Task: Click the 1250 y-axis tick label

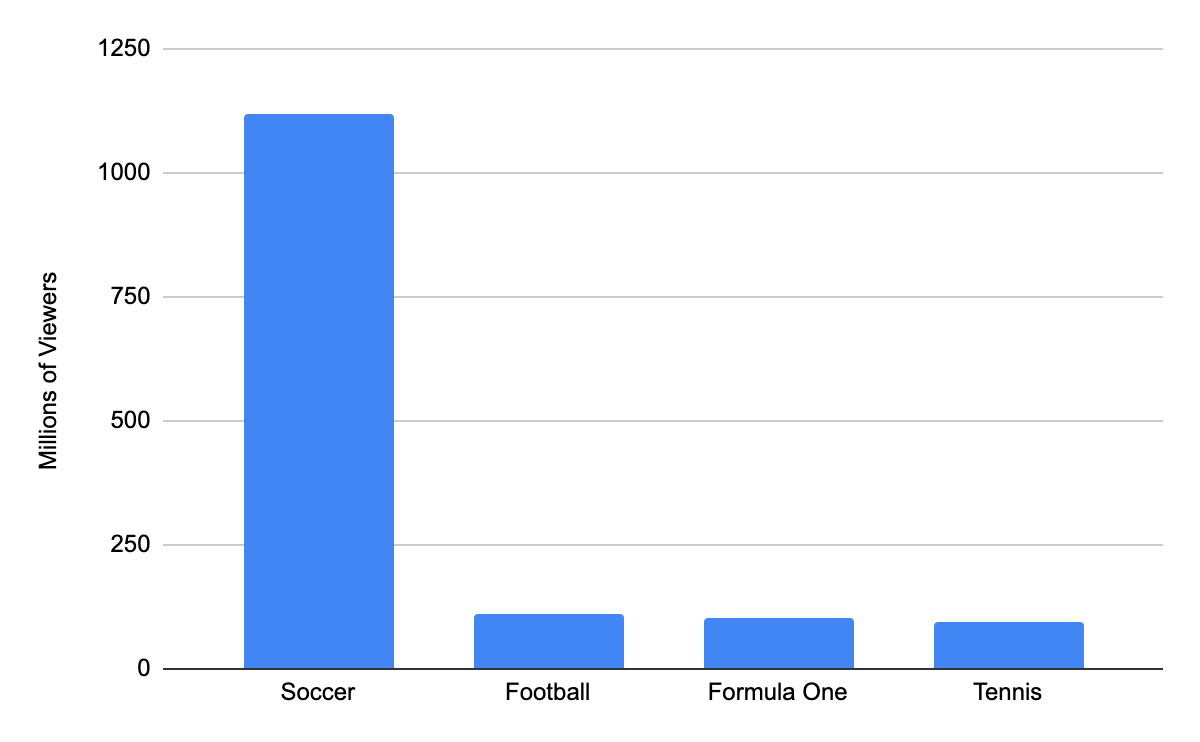Action: click(x=125, y=49)
